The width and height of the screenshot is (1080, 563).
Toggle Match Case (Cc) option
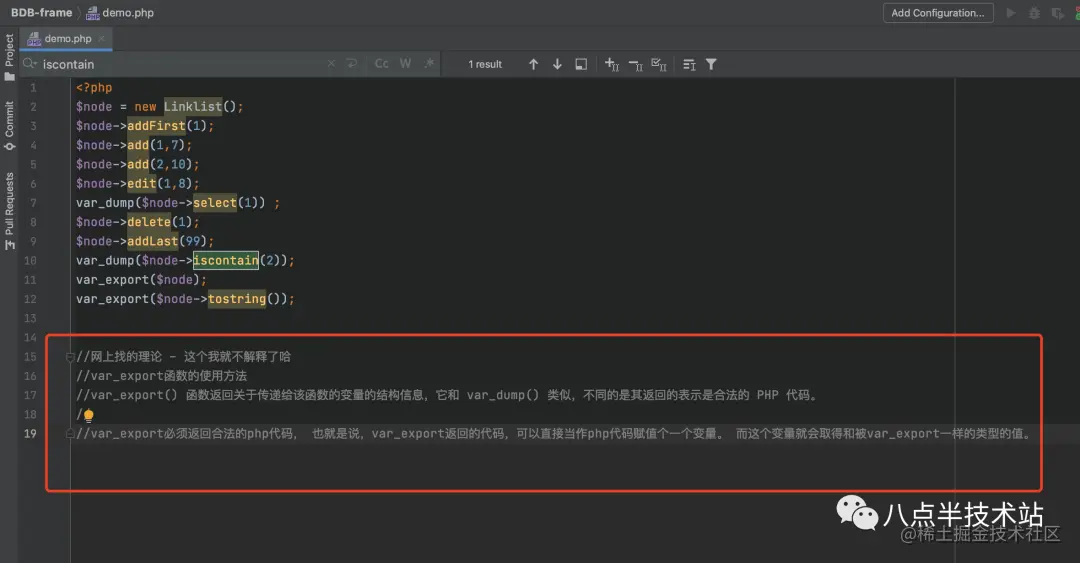point(381,63)
